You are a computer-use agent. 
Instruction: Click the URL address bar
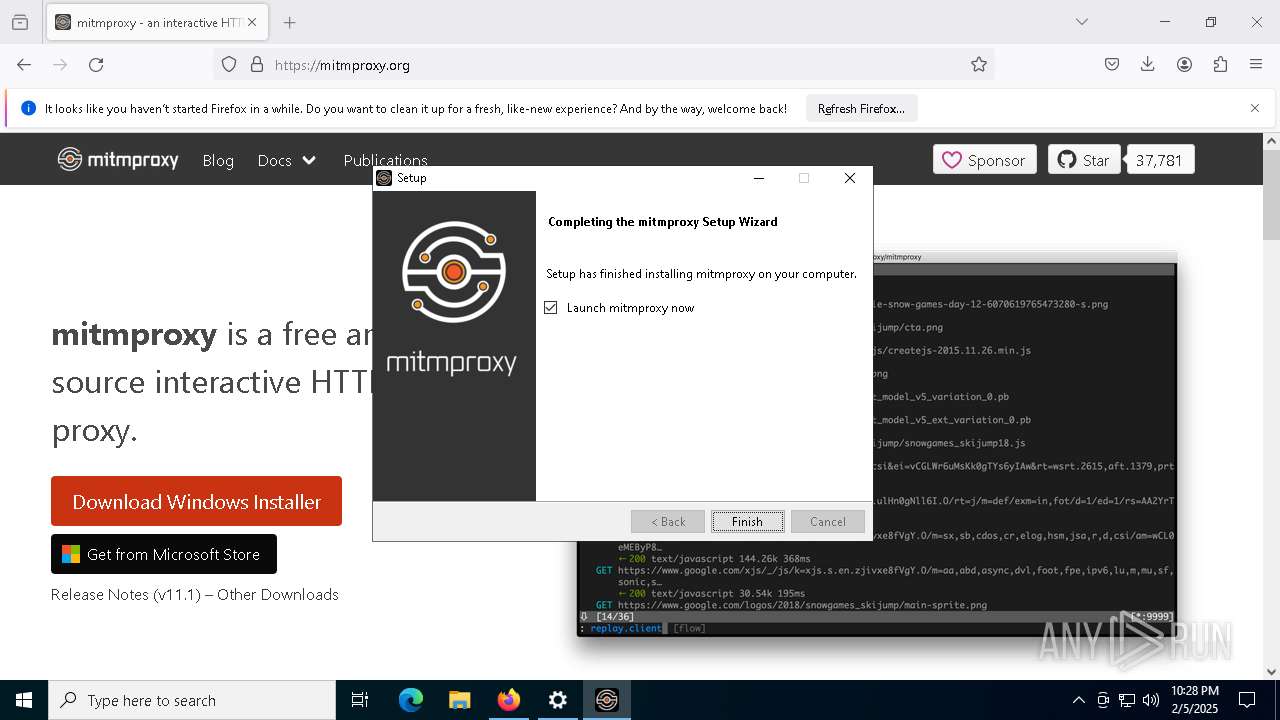604,64
